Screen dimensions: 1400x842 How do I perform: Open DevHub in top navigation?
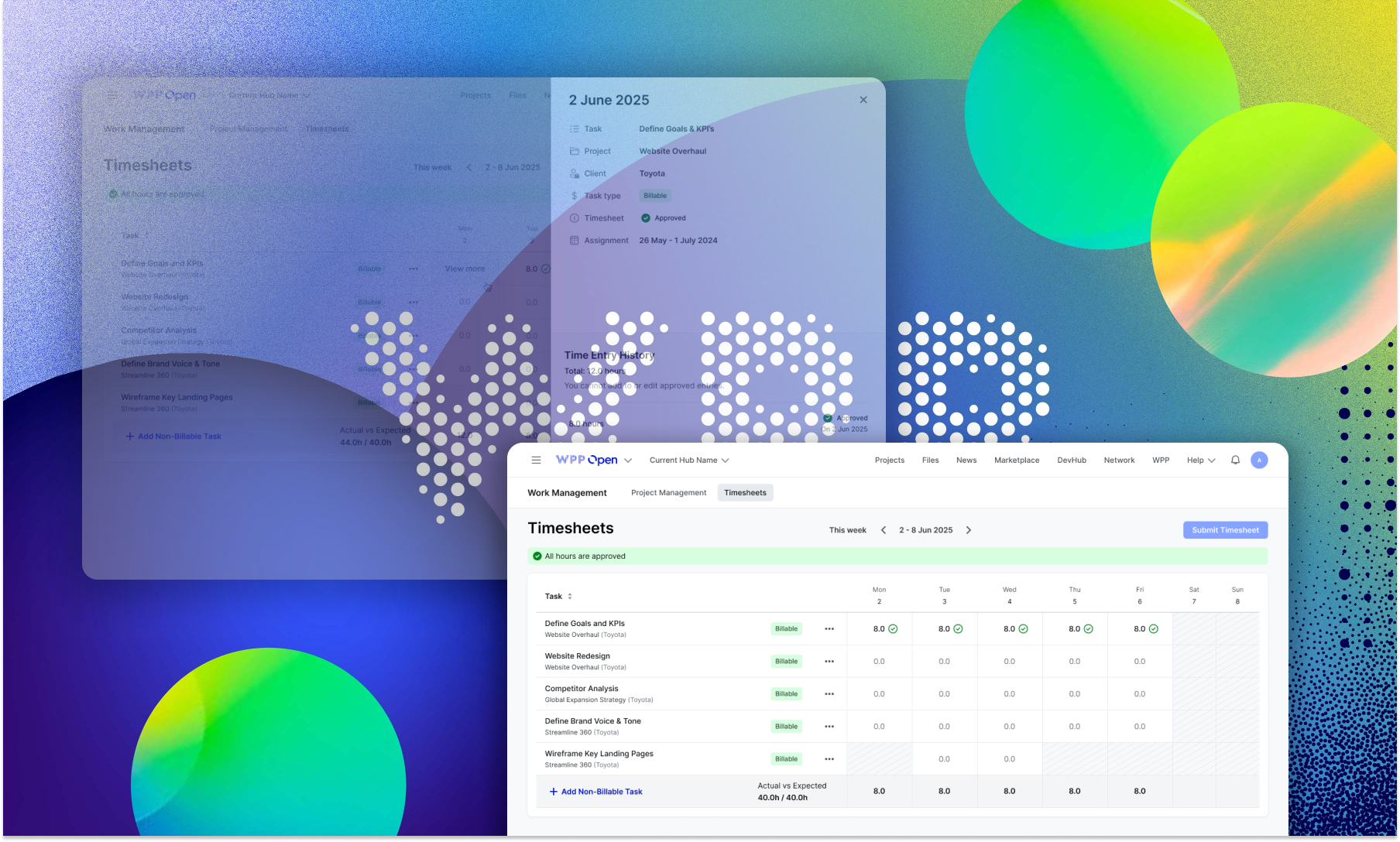(1072, 460)
